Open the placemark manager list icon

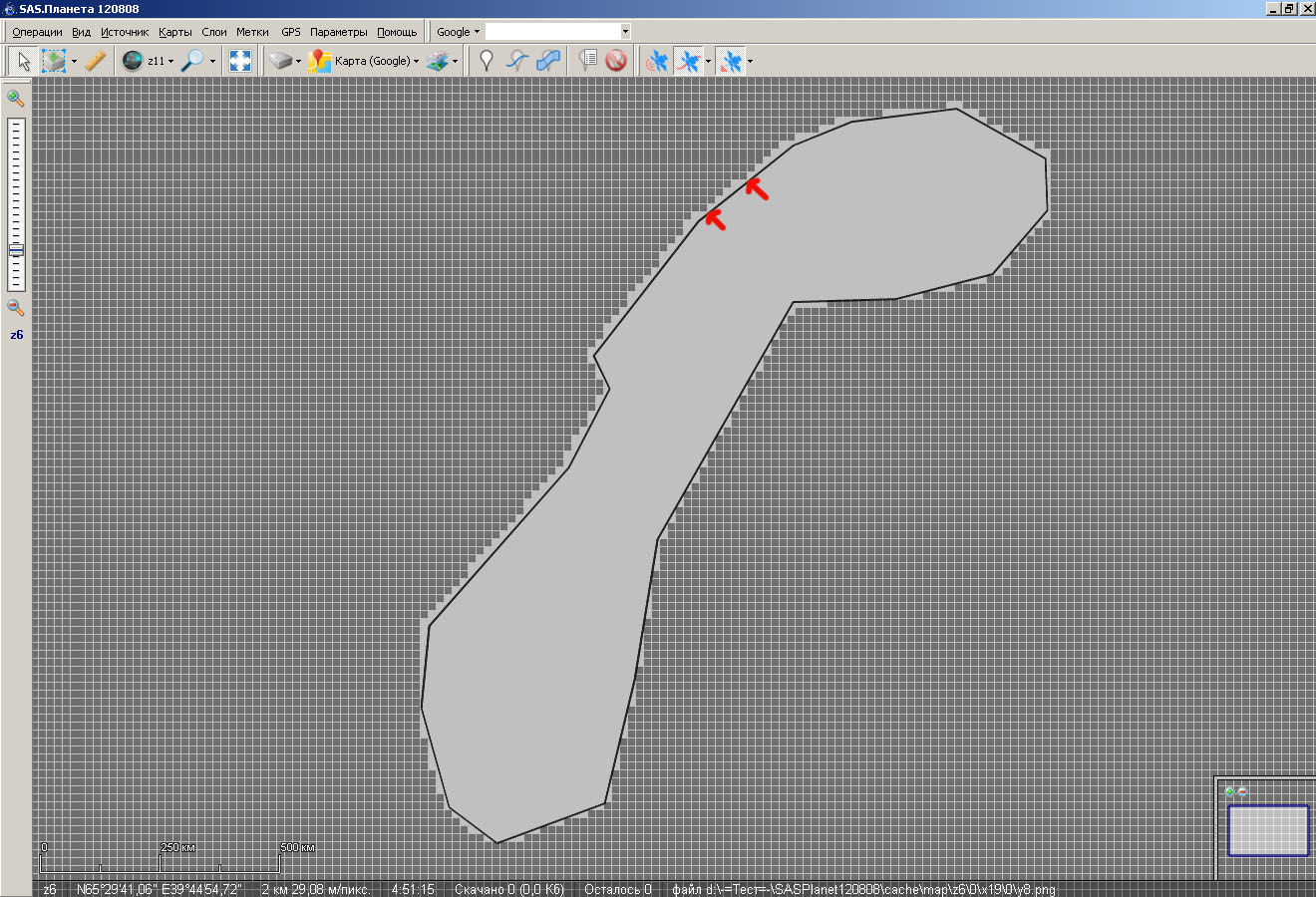[x=588, y=61]
